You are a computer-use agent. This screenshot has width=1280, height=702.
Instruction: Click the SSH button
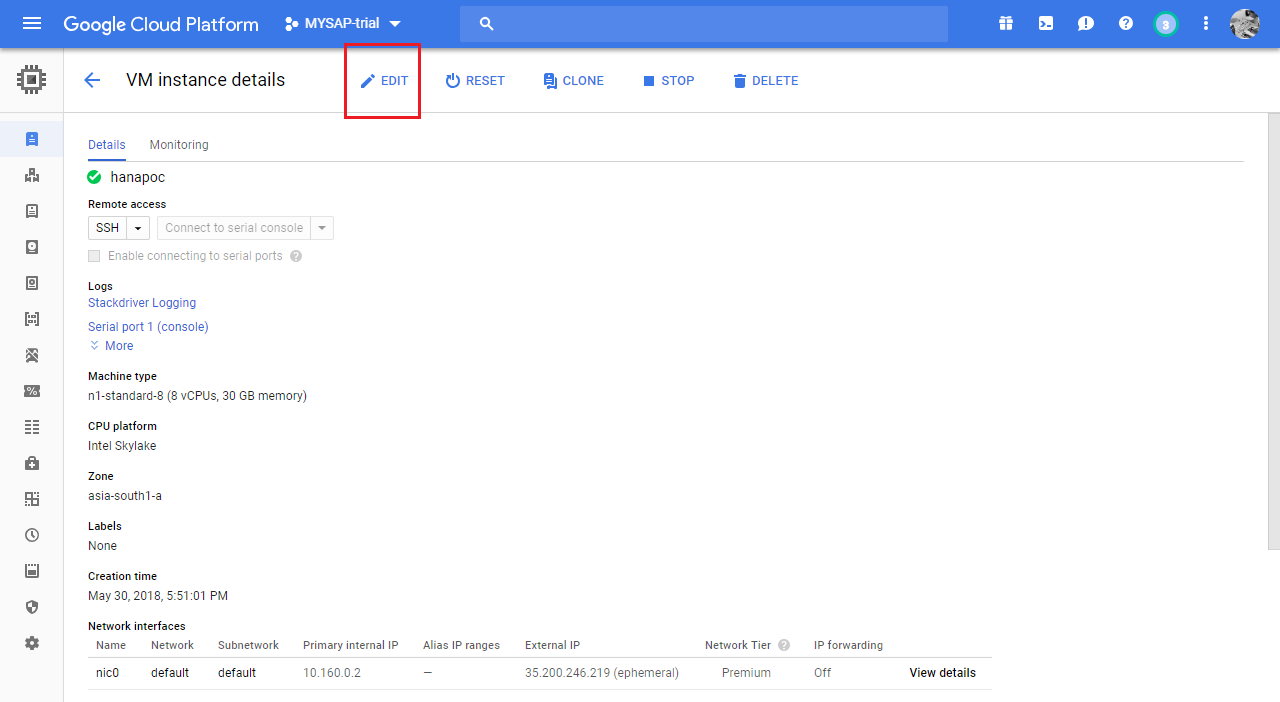(x=108, y=228)
